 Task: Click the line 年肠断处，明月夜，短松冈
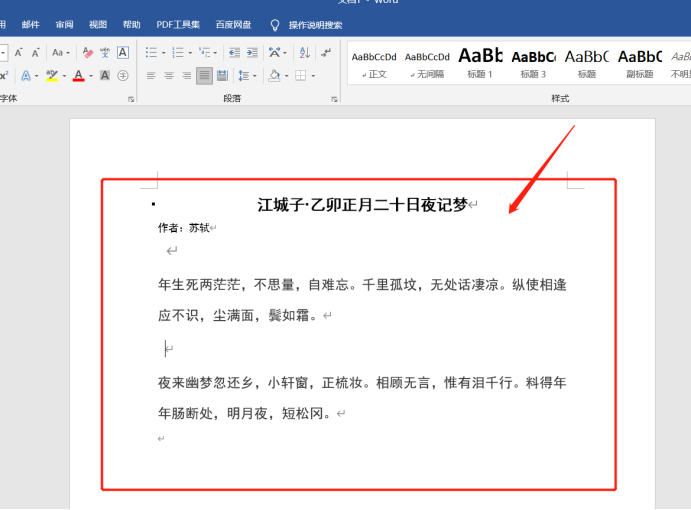pos(245,413)
